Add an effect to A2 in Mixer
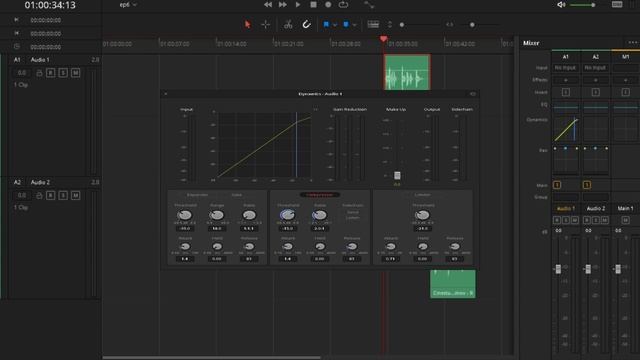The width and height of the screenshot is (640, 360). tap(596, 80)
